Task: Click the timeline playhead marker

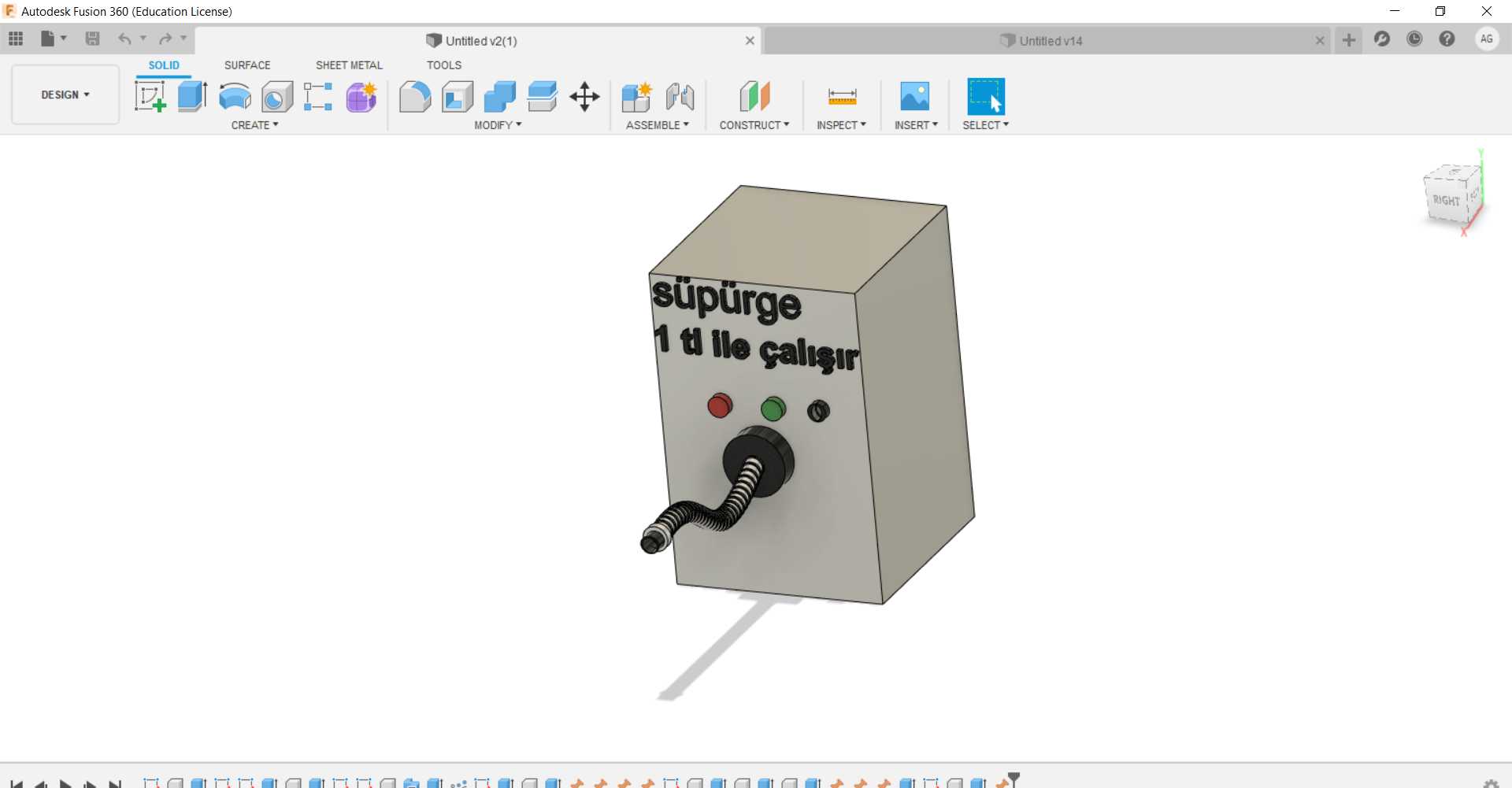Action: coord(1014,779)
